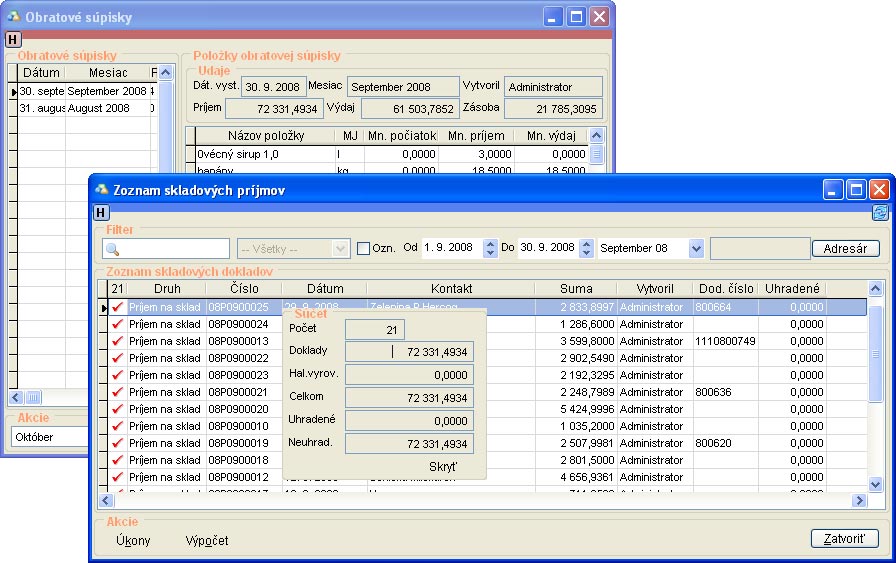Click the app icon in Zoznam skladových príjmov title bar
The image size is (896, 563).
click(101, 189)
